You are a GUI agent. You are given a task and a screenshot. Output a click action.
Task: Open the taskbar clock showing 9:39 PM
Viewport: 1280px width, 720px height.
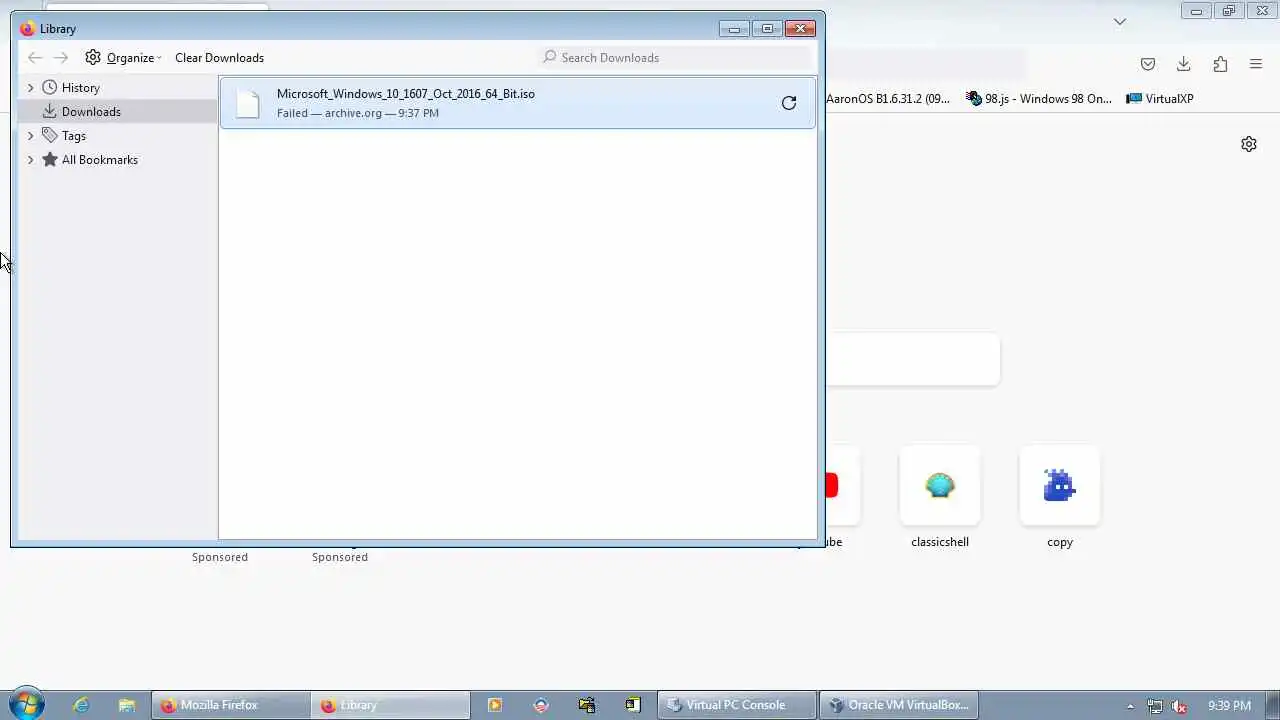[1229, 706]
